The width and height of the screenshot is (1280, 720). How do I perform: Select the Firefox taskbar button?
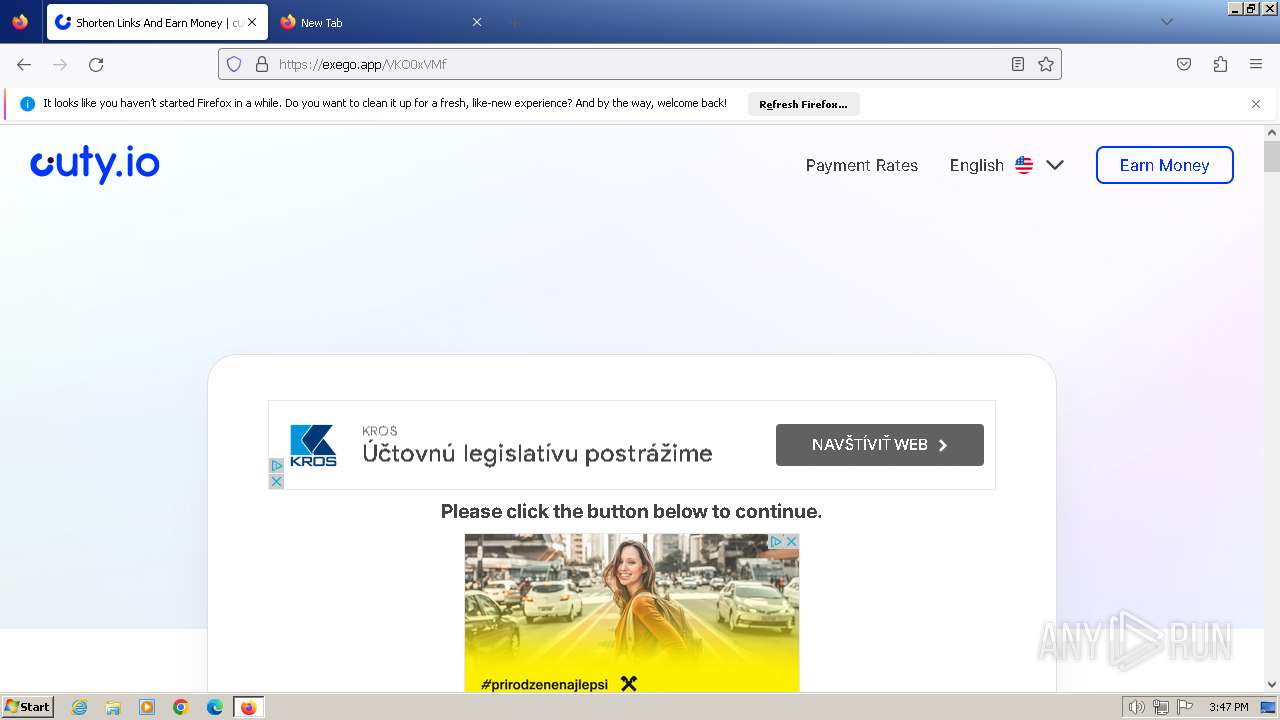point(248,707)
